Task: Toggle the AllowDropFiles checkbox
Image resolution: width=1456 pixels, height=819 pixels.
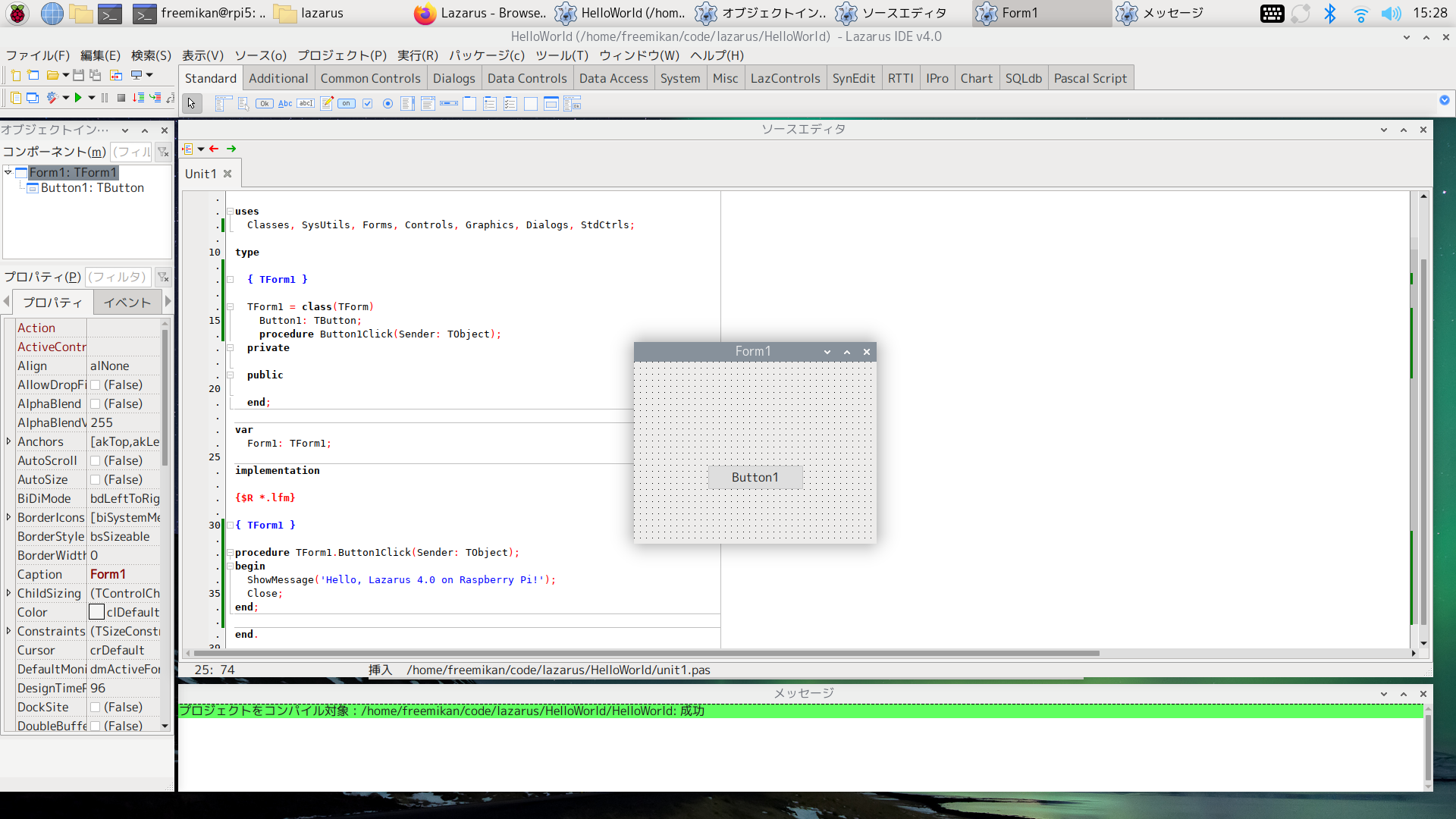Action: 96,385
